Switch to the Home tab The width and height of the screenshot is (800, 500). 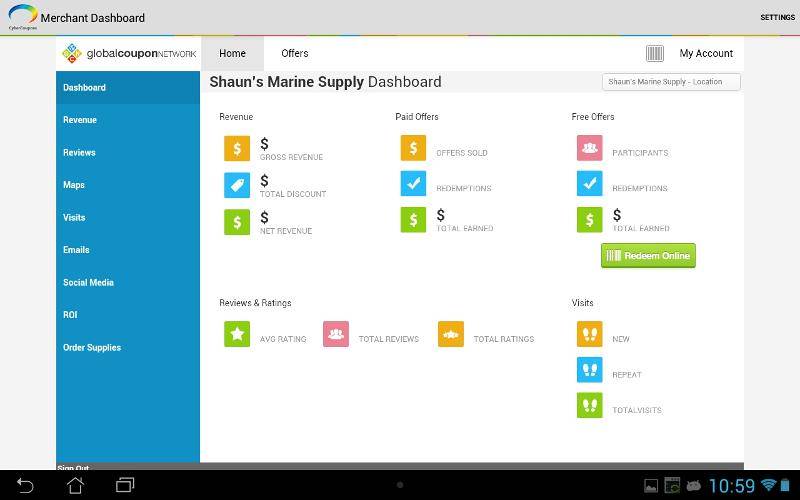(x=233, y=53)
